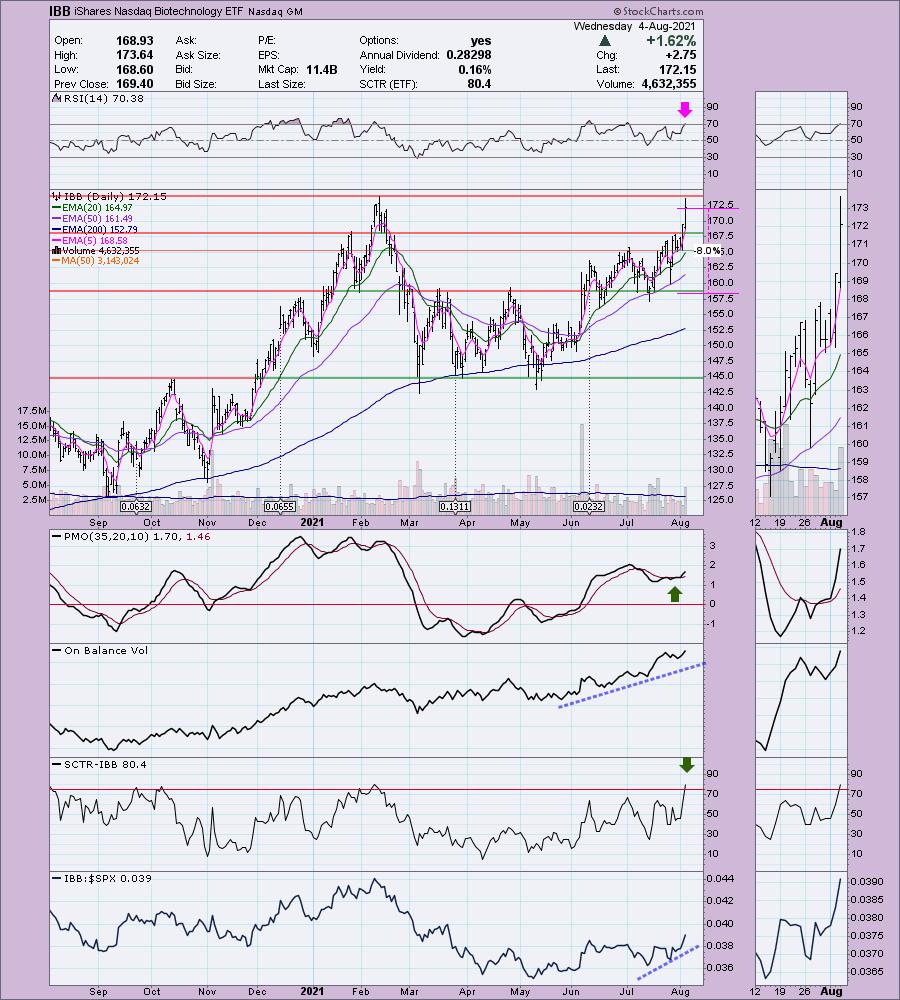Click the Nasdaq GM exchange label

tap(275, 11)
